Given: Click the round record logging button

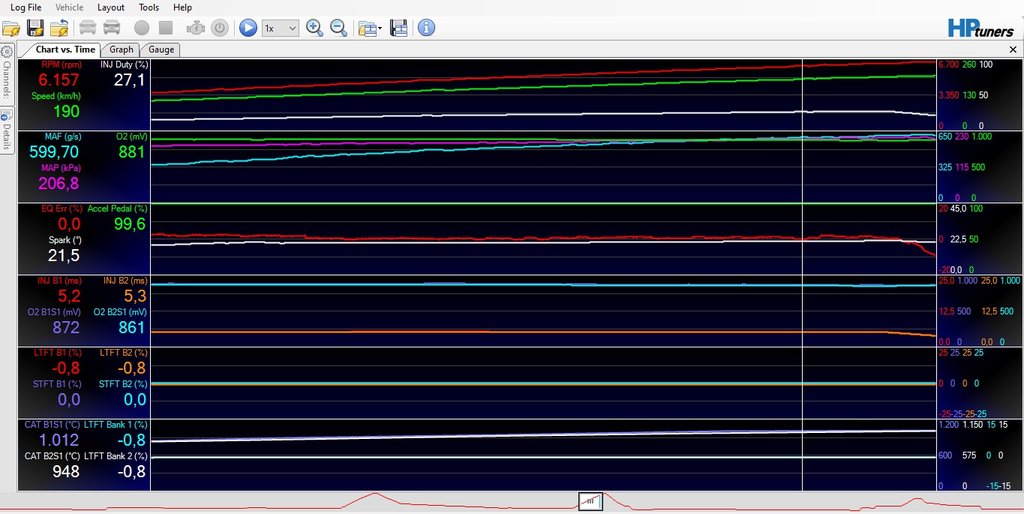Looking at the screenshot, I should 142,28.
